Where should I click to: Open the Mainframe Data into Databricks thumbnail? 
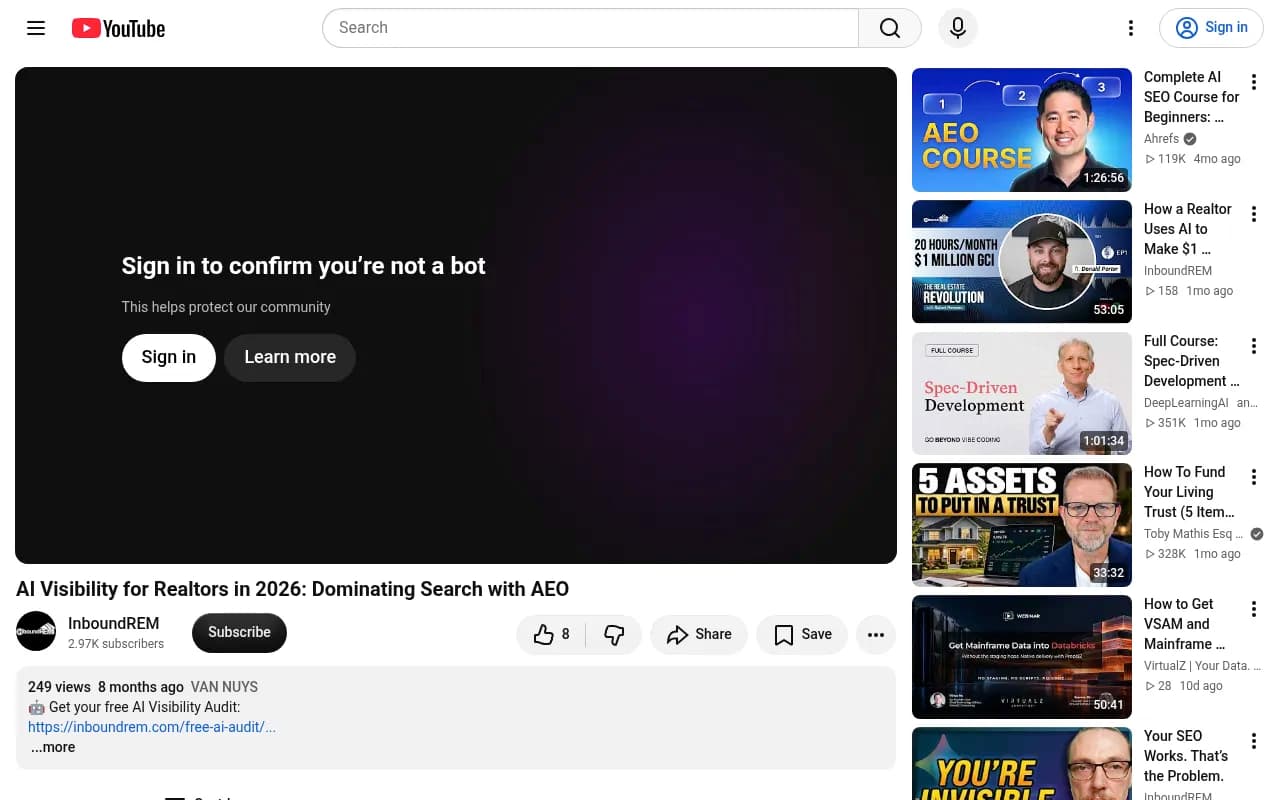(1022, 657)
